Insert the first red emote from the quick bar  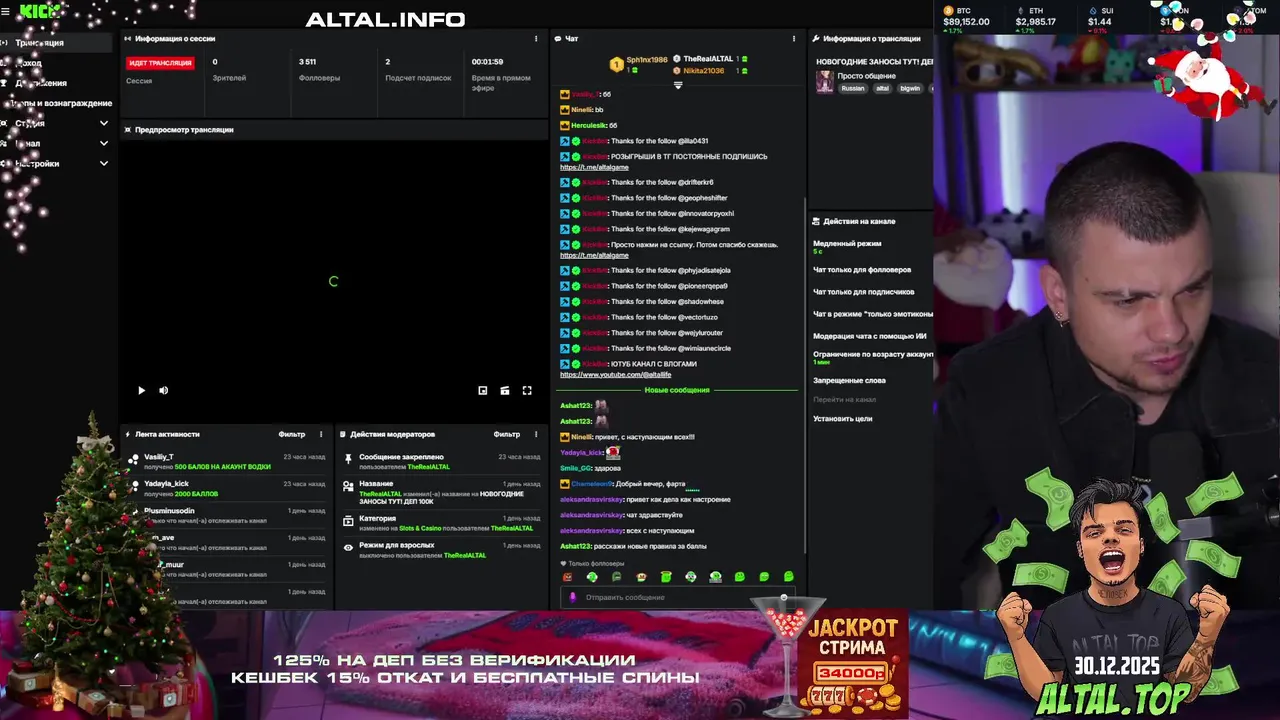[x=568, y=577]
